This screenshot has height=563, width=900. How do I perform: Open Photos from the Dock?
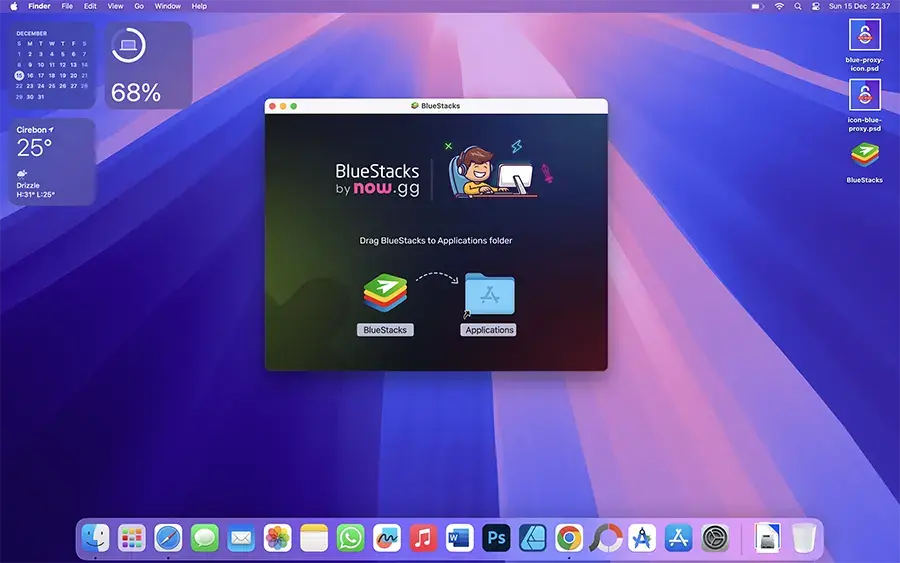pos(278,538)
